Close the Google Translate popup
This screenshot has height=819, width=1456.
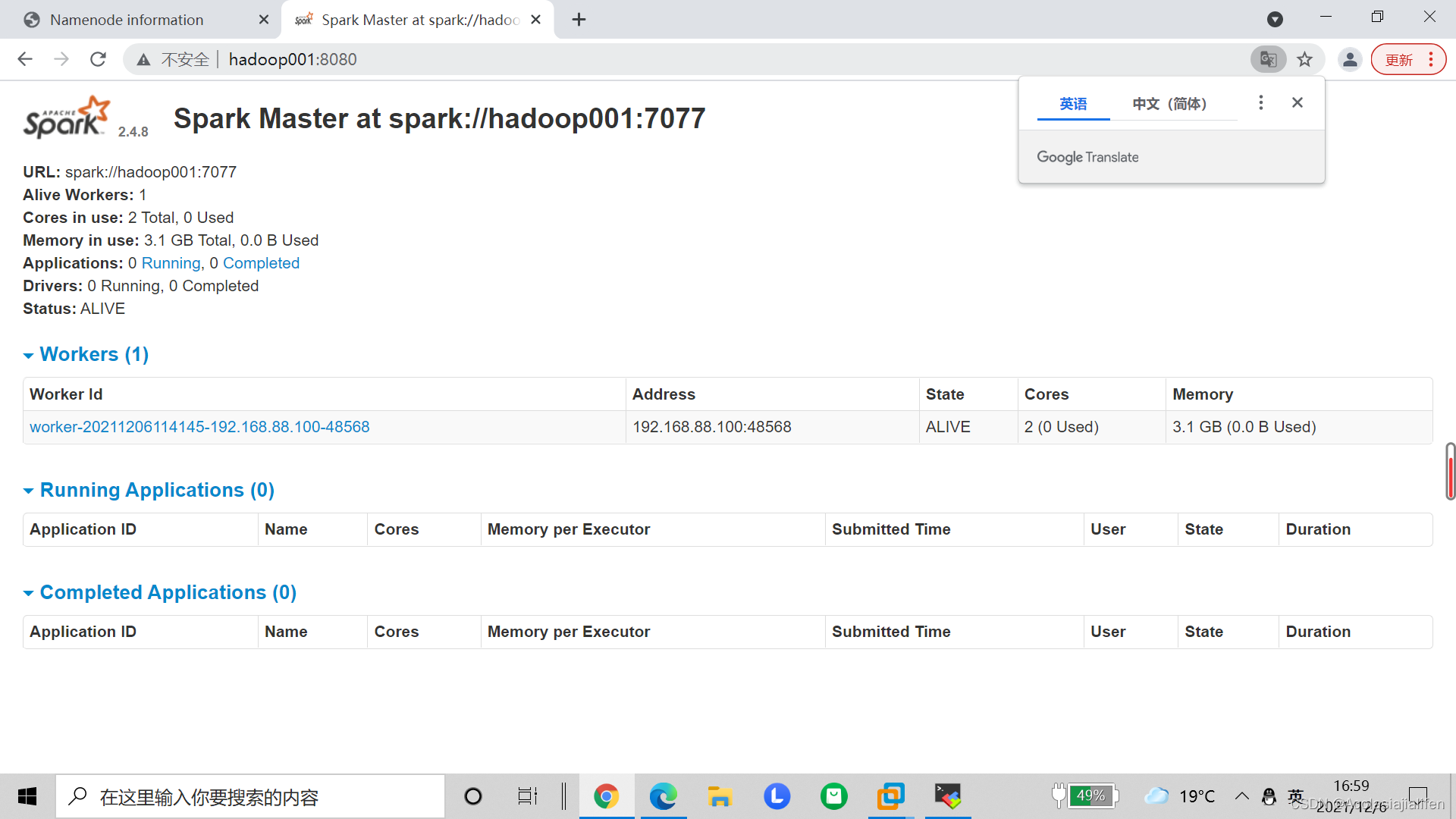[1297, 102]
